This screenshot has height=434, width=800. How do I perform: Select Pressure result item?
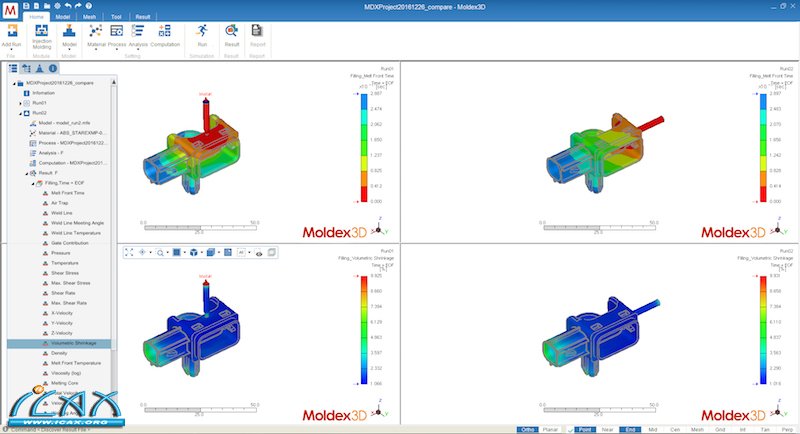click(61, 253)
